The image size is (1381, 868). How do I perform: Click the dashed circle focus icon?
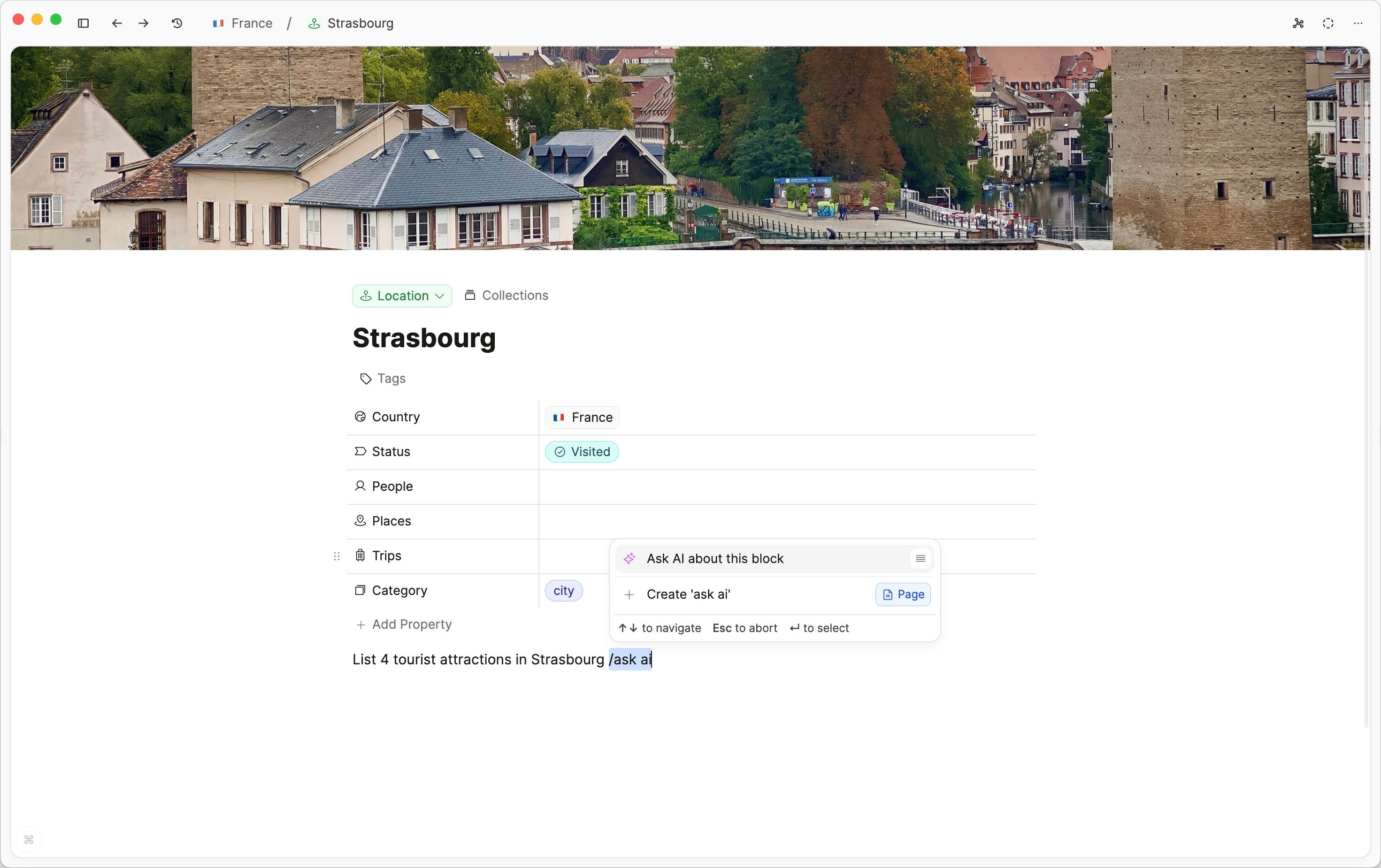[x=1328, y=23]
